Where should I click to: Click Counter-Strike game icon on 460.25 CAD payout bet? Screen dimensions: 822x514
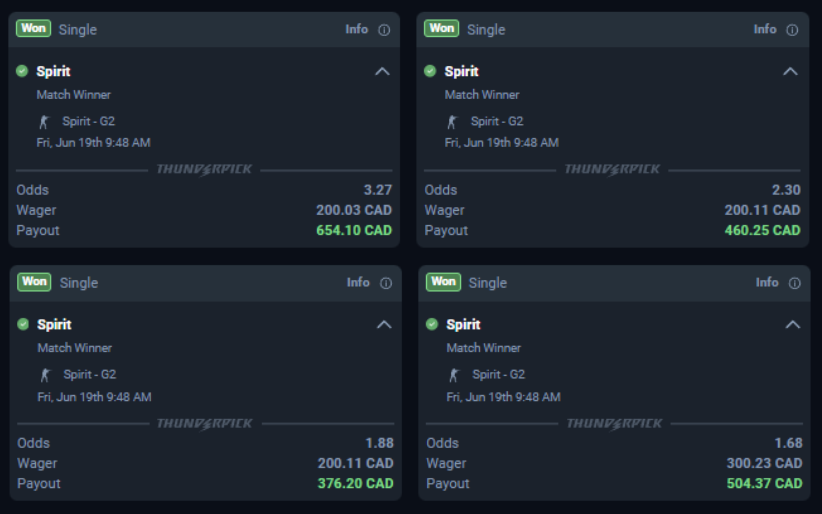coord(452,122)
